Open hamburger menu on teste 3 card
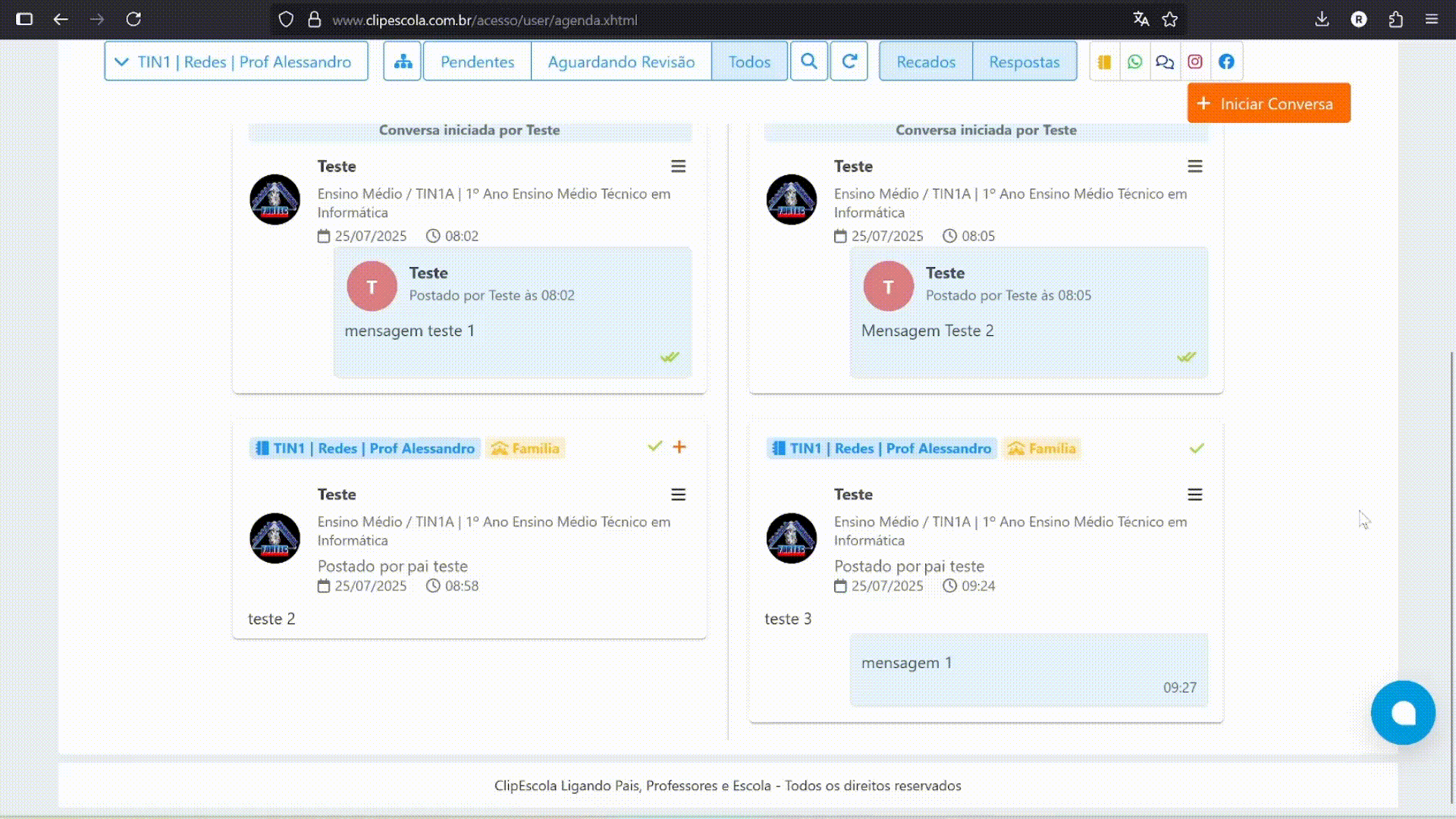 1195,494
